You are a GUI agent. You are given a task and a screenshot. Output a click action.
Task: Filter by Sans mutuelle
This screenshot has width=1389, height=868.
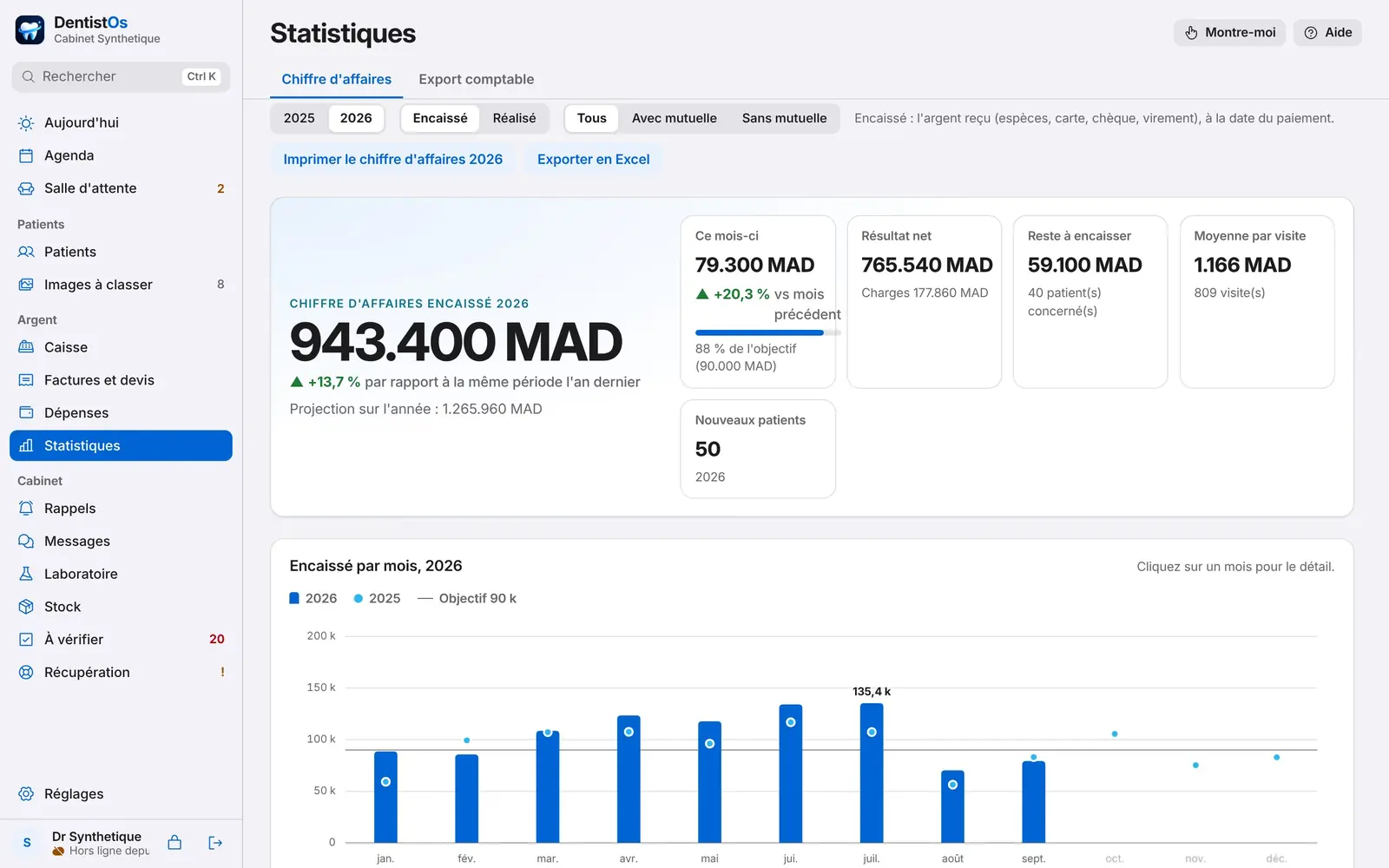tap(784, 118)
